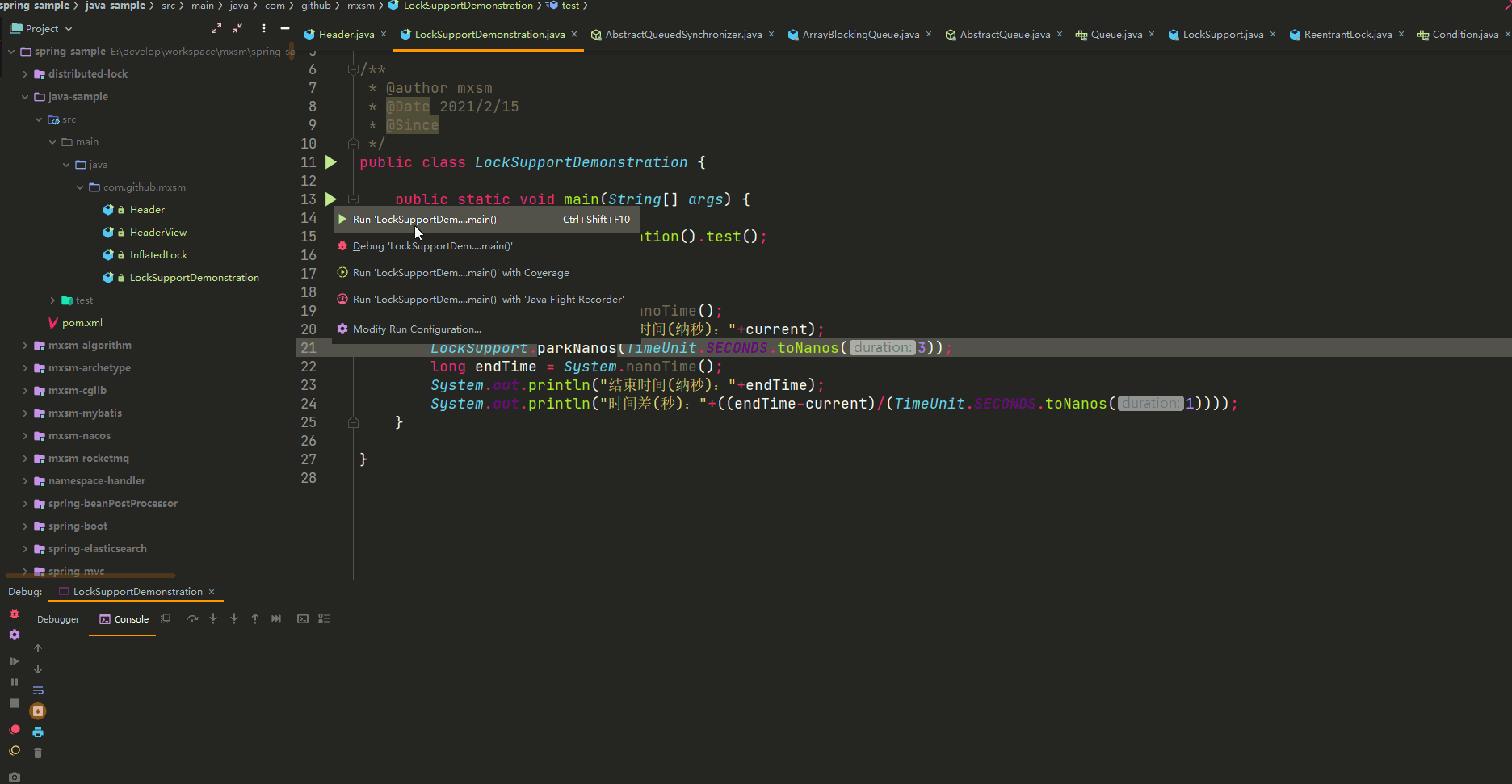
Task: Choose Run with Coverage option
Action: [486, 272]
